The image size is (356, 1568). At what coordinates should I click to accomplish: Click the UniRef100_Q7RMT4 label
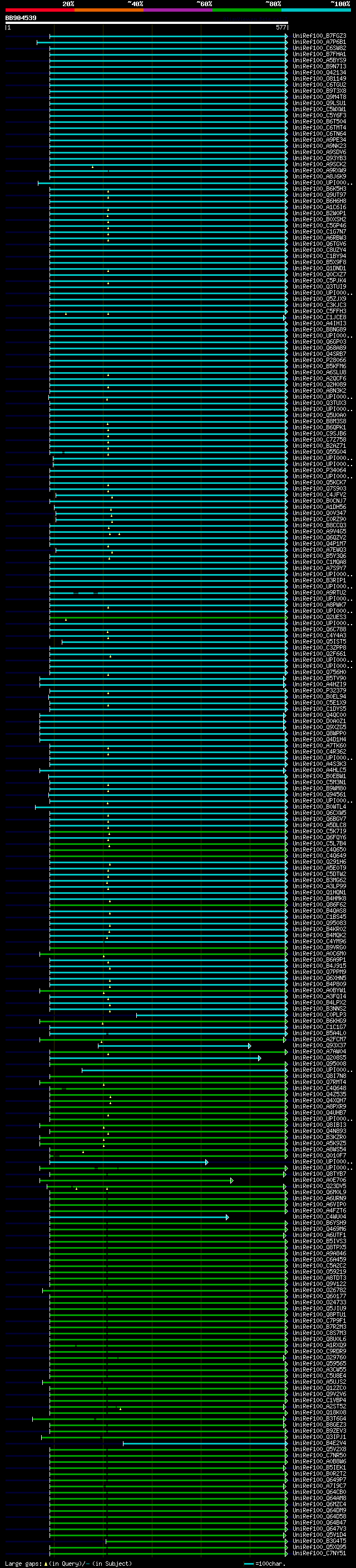(x=319, y=1082)
